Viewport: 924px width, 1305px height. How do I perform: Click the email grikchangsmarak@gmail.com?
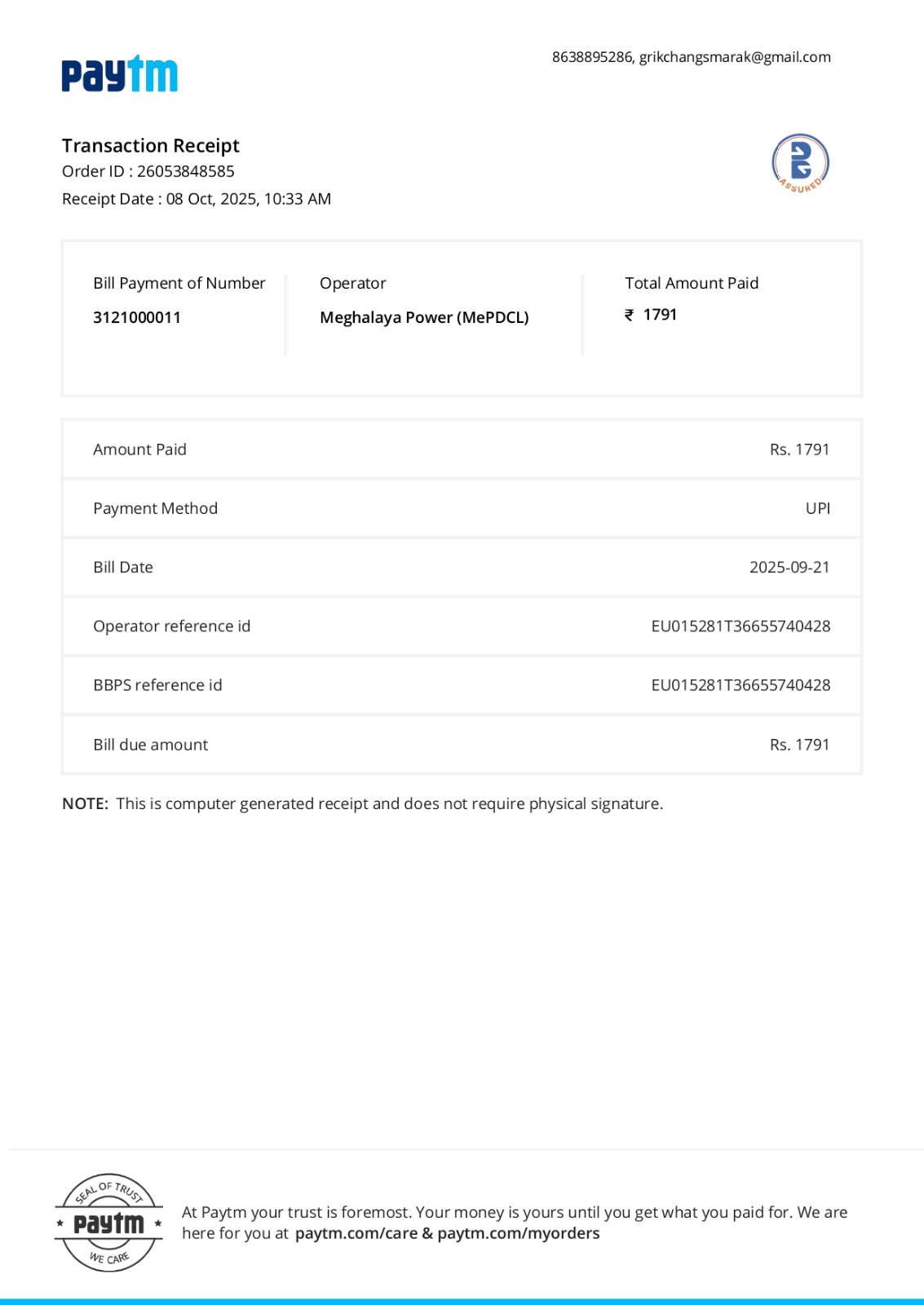pos(735,57)
